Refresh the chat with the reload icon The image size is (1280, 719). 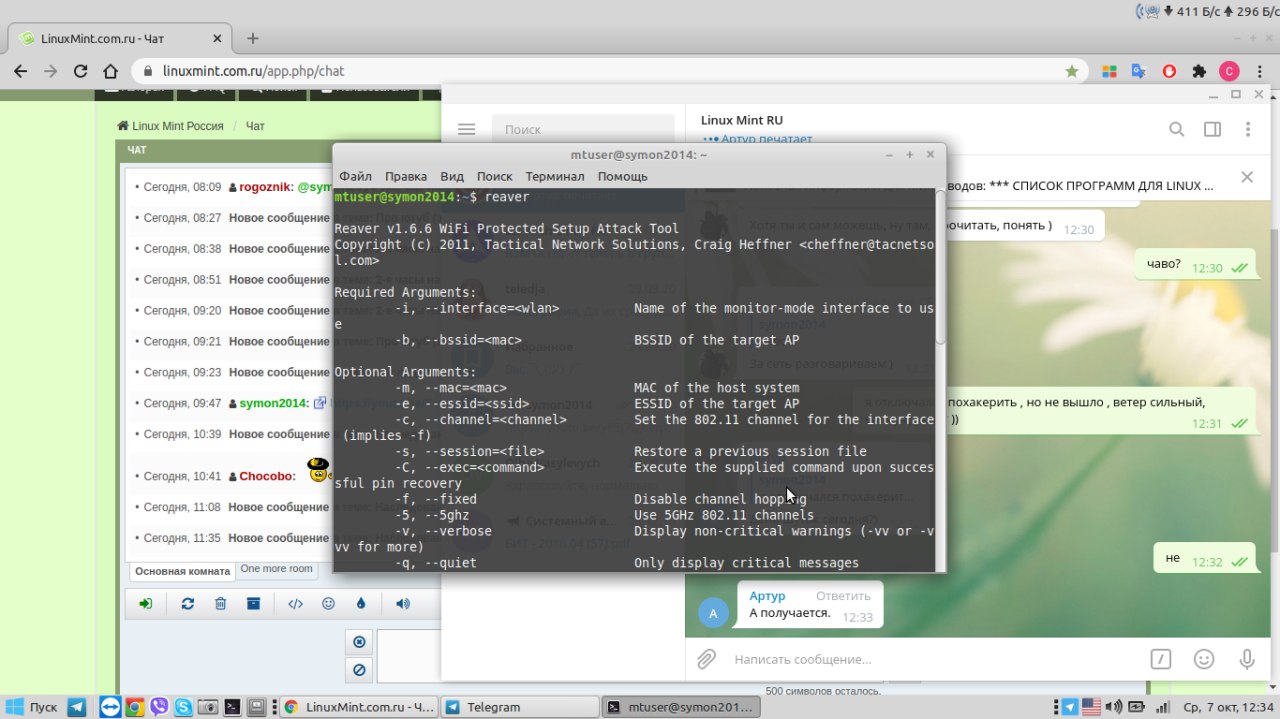[187, 604]
